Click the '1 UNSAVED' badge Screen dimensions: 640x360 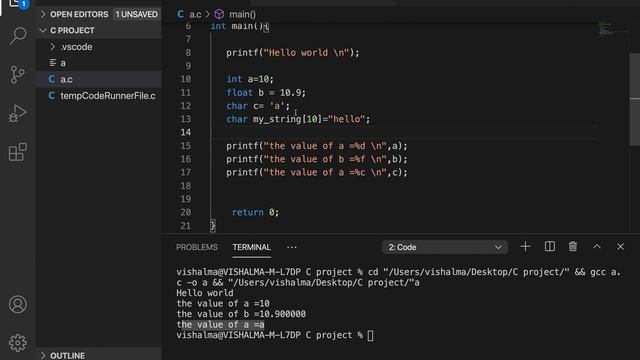click(x=136, y=14)
